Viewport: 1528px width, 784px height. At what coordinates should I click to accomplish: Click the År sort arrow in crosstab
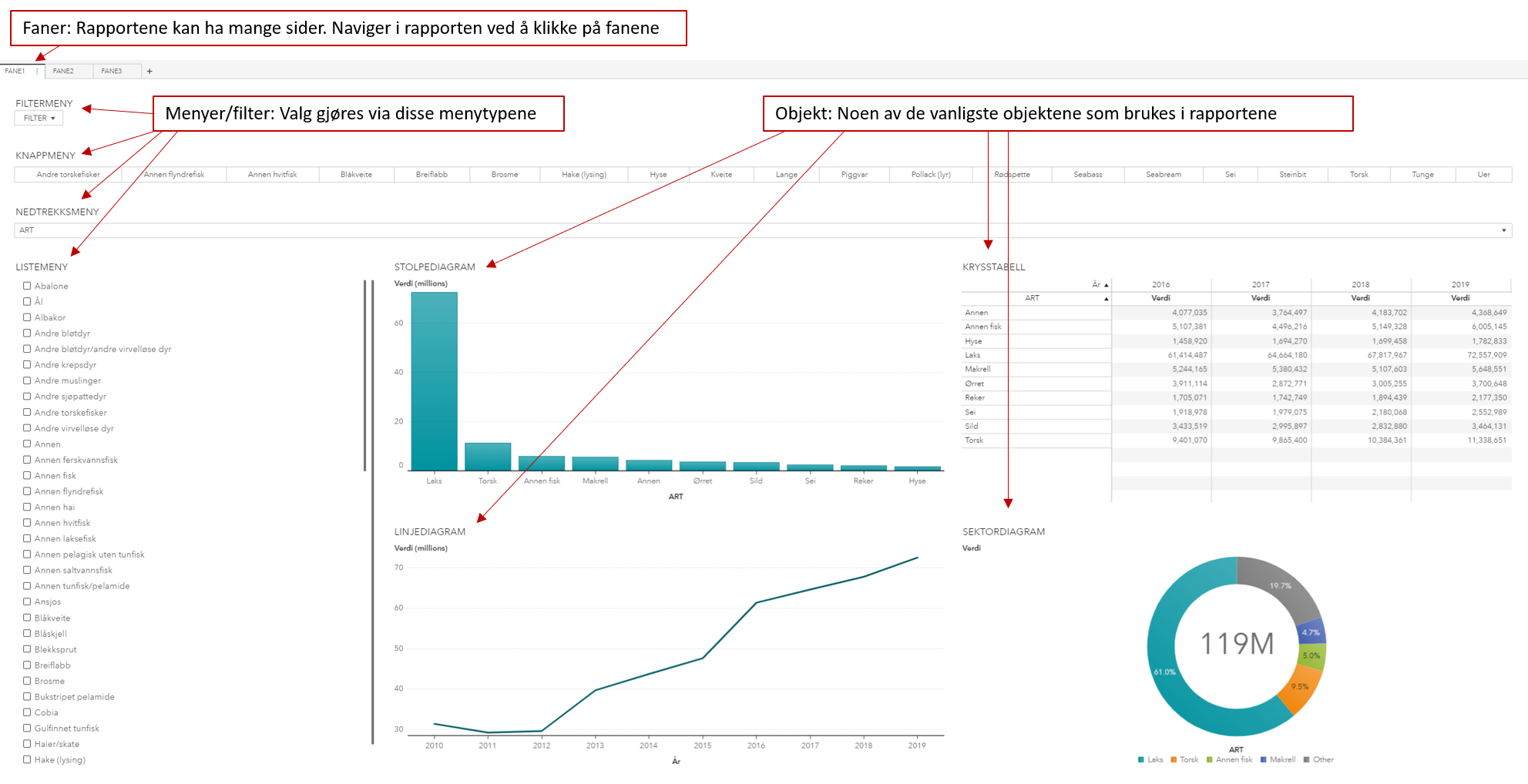(1106, 285)
